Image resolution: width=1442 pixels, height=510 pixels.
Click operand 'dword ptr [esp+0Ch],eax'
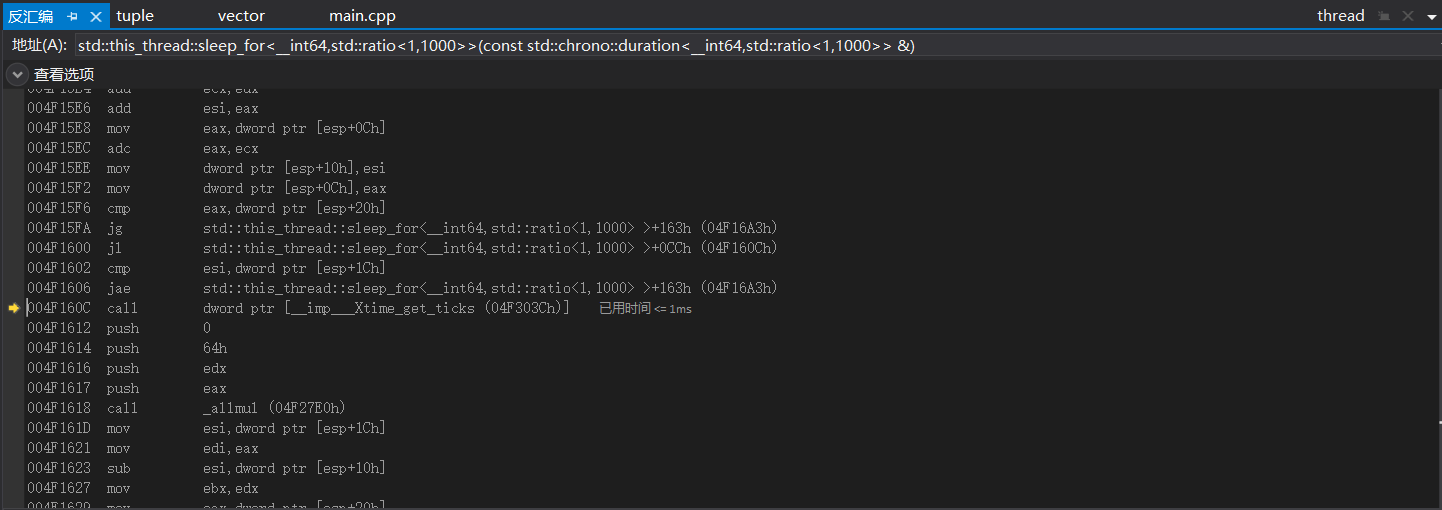pos(294,188)
